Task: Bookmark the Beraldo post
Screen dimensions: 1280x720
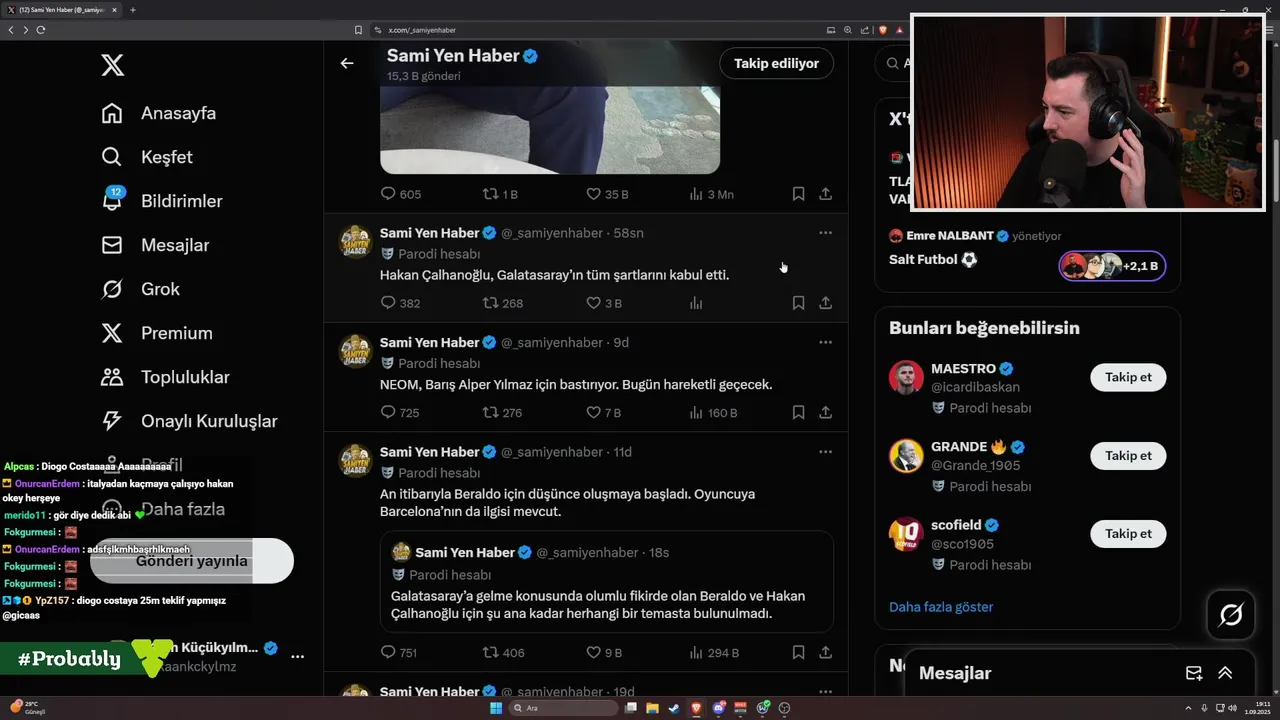Action: (798, 652)
